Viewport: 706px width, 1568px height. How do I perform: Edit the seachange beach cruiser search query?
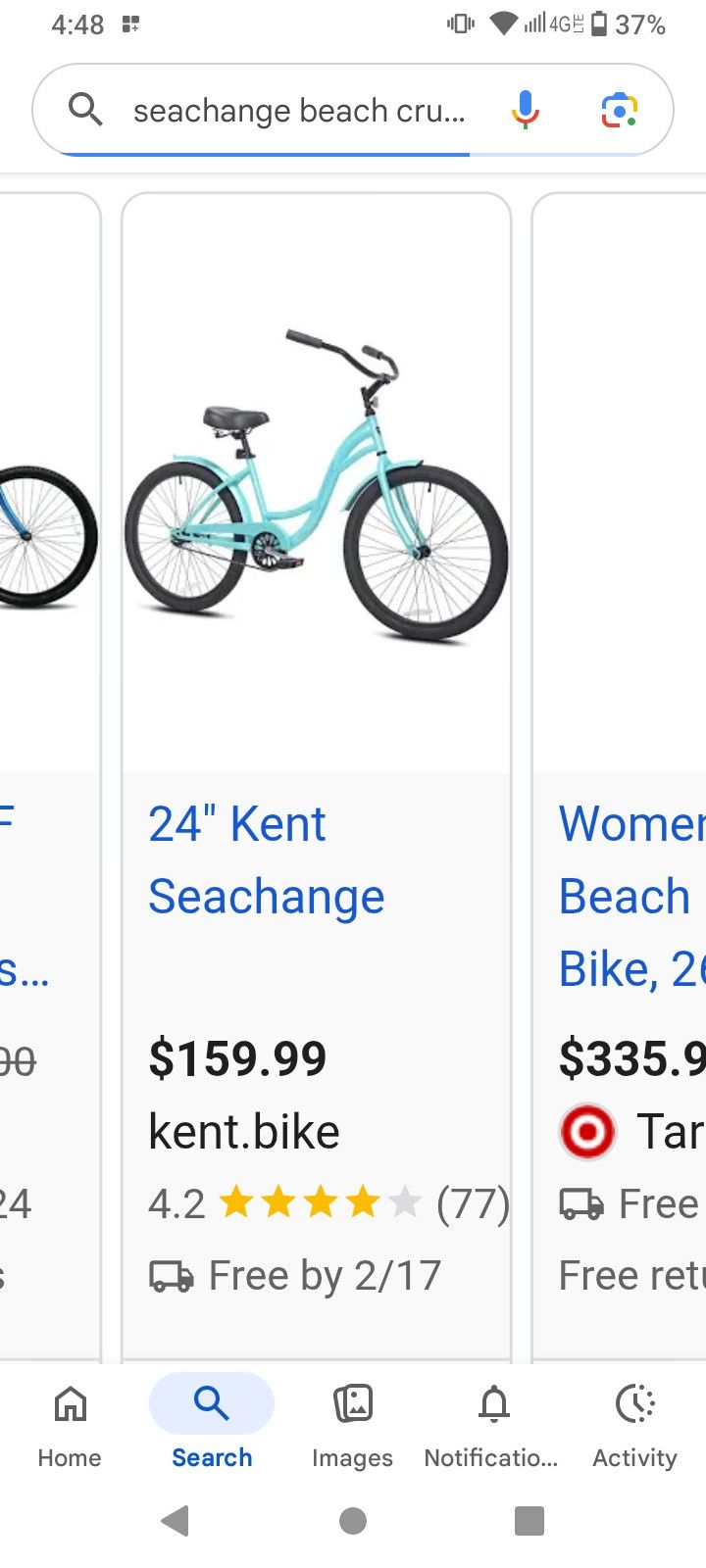299,111
